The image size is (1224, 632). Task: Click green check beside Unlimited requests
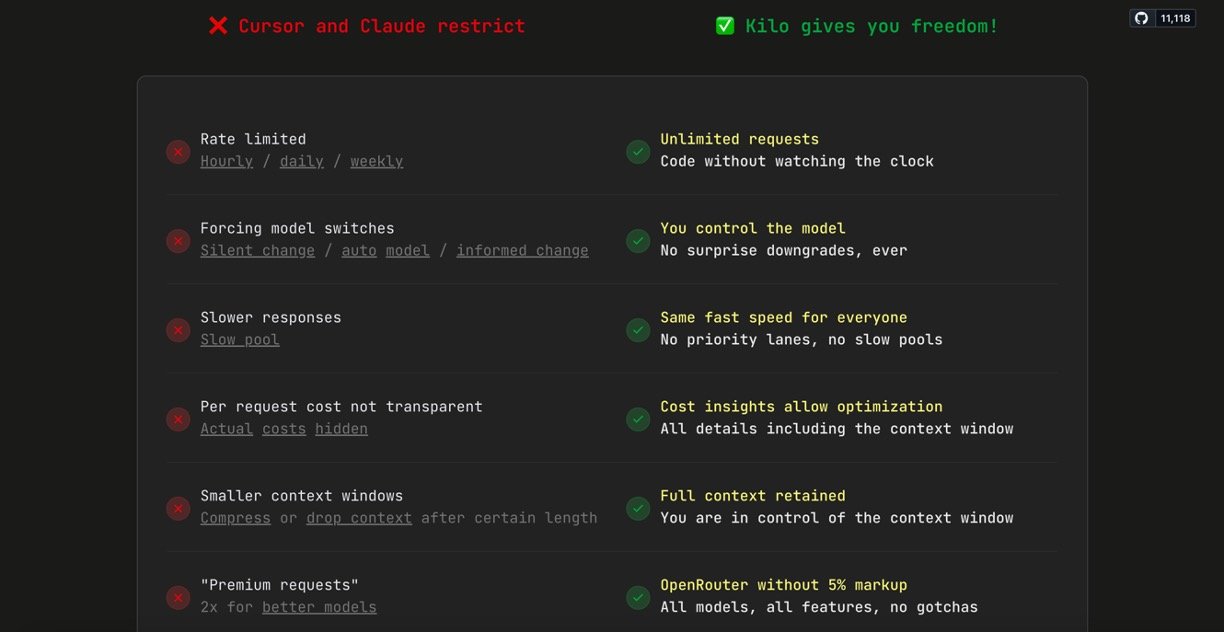tap(638, 152)
